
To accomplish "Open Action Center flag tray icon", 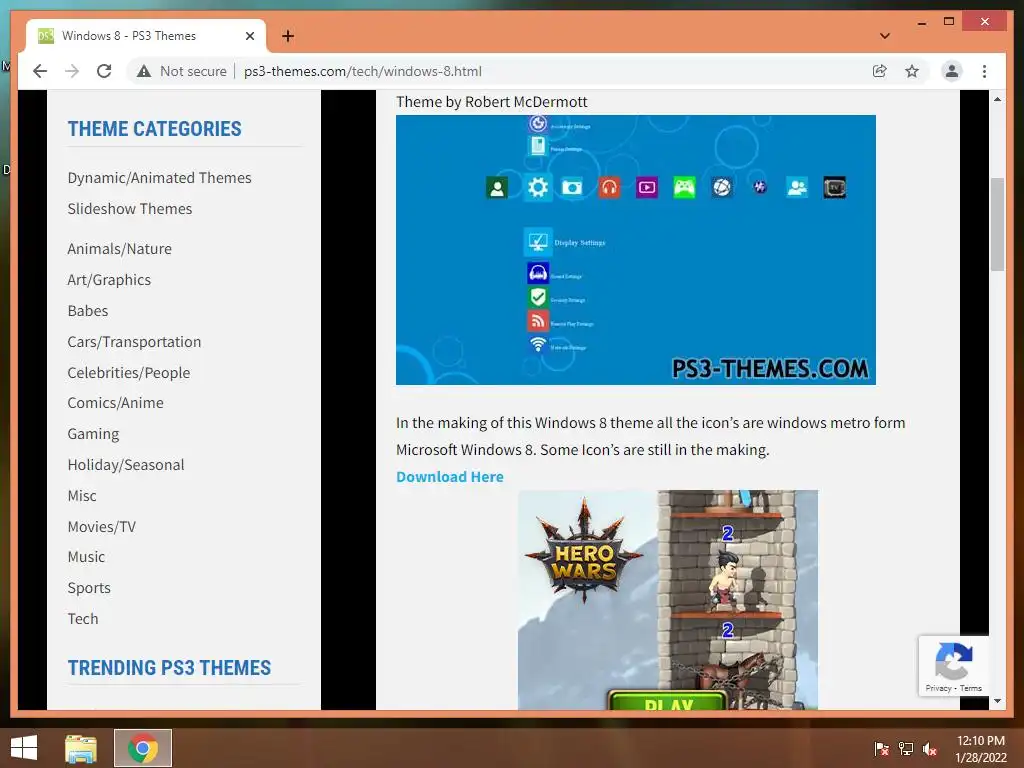I will pos(882,749).
